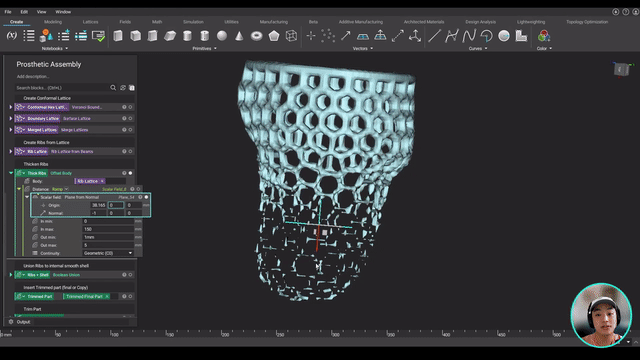Screen dimensions: 640x360
Task: Pick the Cone primitive icon
Action: tap(239, 36)
